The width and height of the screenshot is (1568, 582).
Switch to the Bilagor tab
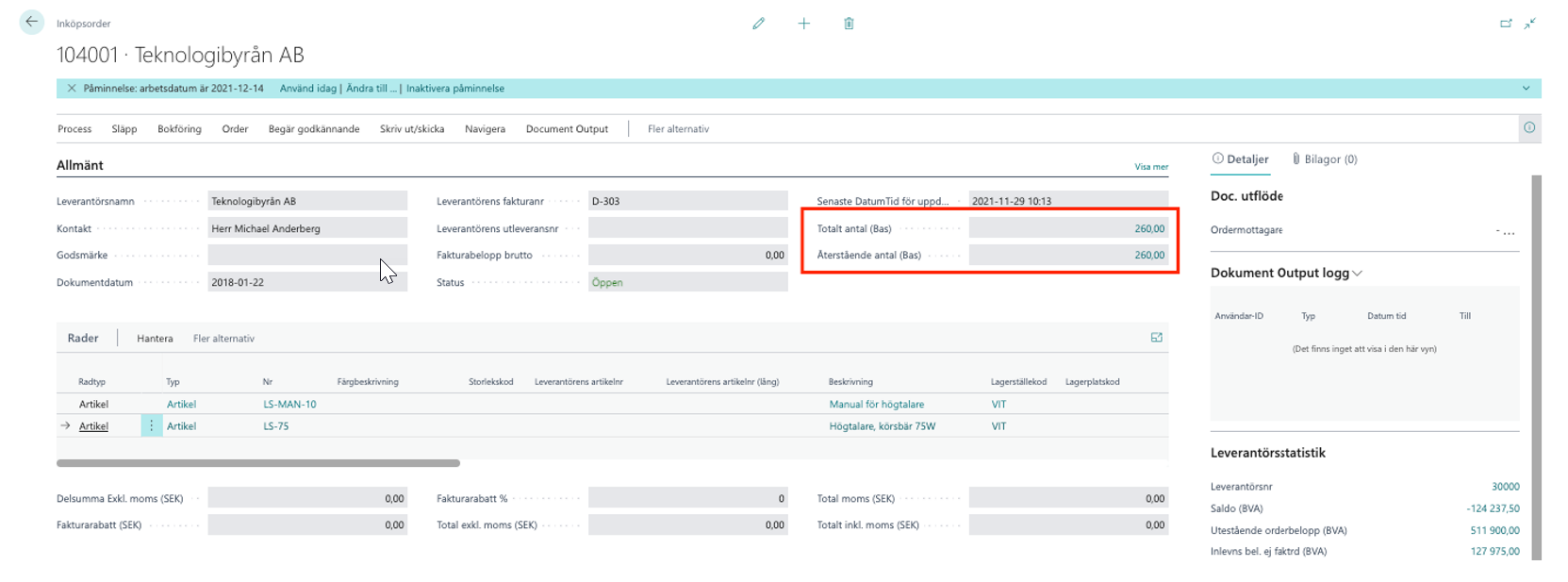click(x=1325, y=159)
